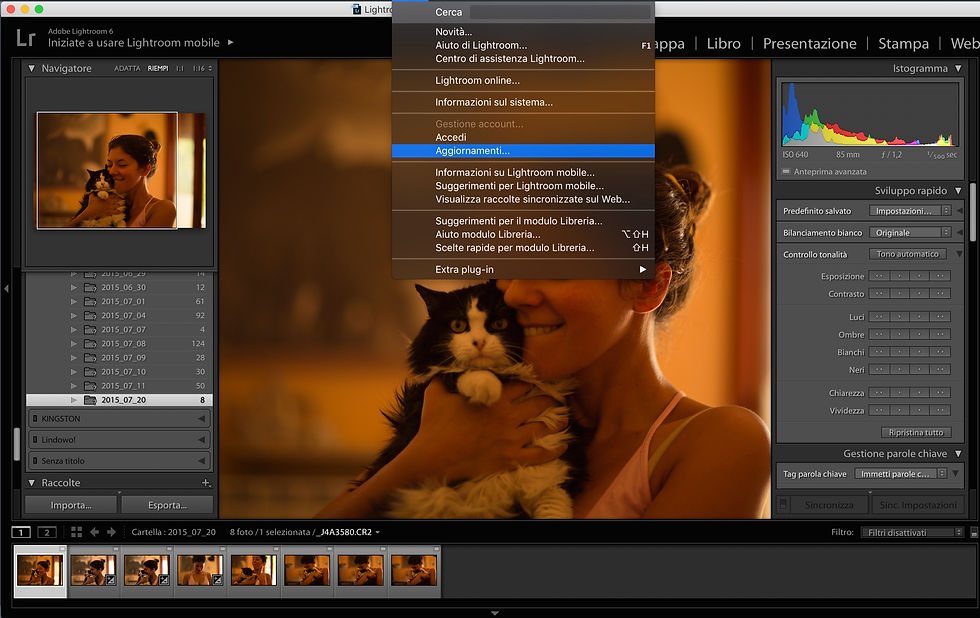The width and height of the screenshot is (980, 618).
Task: Set navigator zoom to RIEMPI
Action: tap(158, 68)
